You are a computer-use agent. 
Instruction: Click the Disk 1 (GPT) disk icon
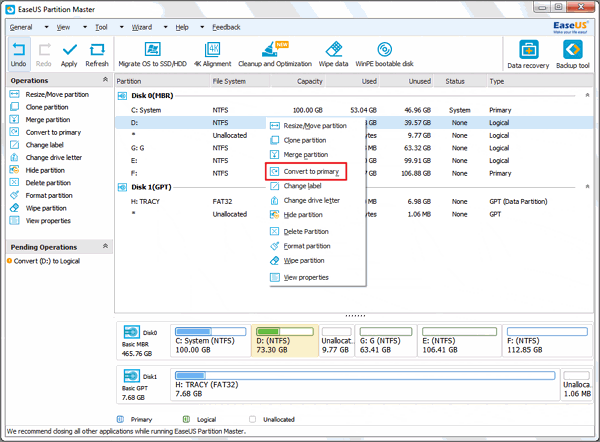[122, 187]
